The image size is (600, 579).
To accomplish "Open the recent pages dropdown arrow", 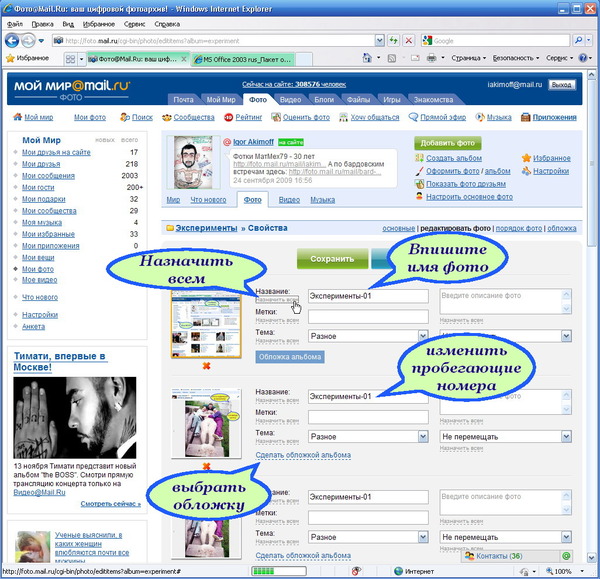I will coord(41,41).
